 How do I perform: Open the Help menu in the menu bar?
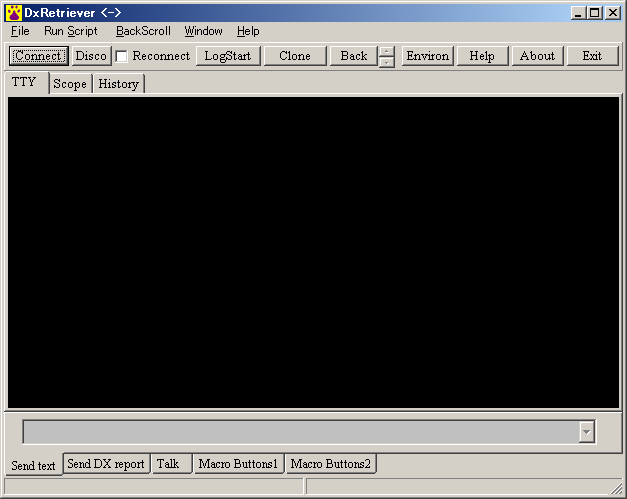click(x=248, y=31)
